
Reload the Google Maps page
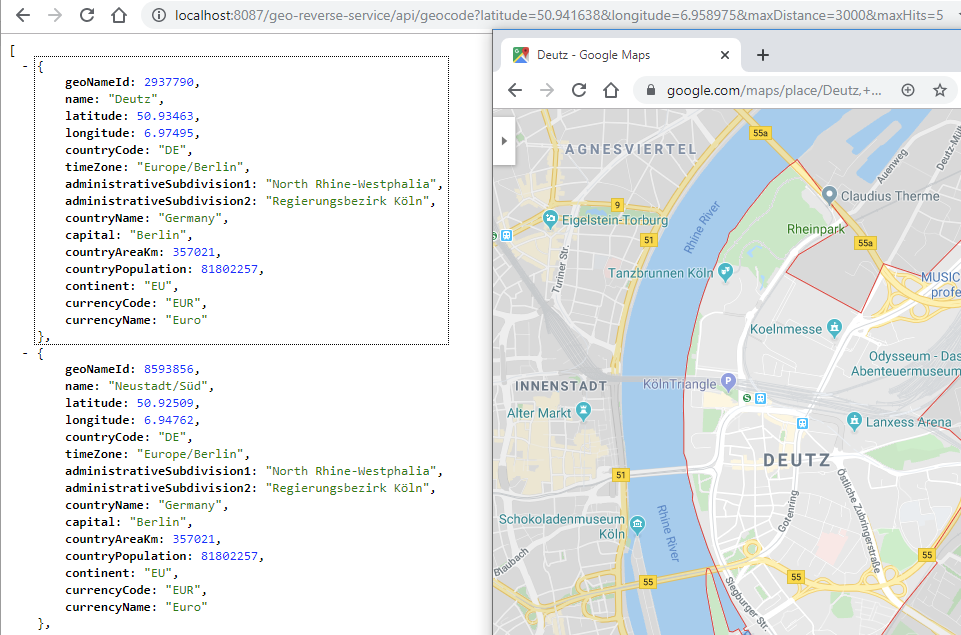(579, 90)
